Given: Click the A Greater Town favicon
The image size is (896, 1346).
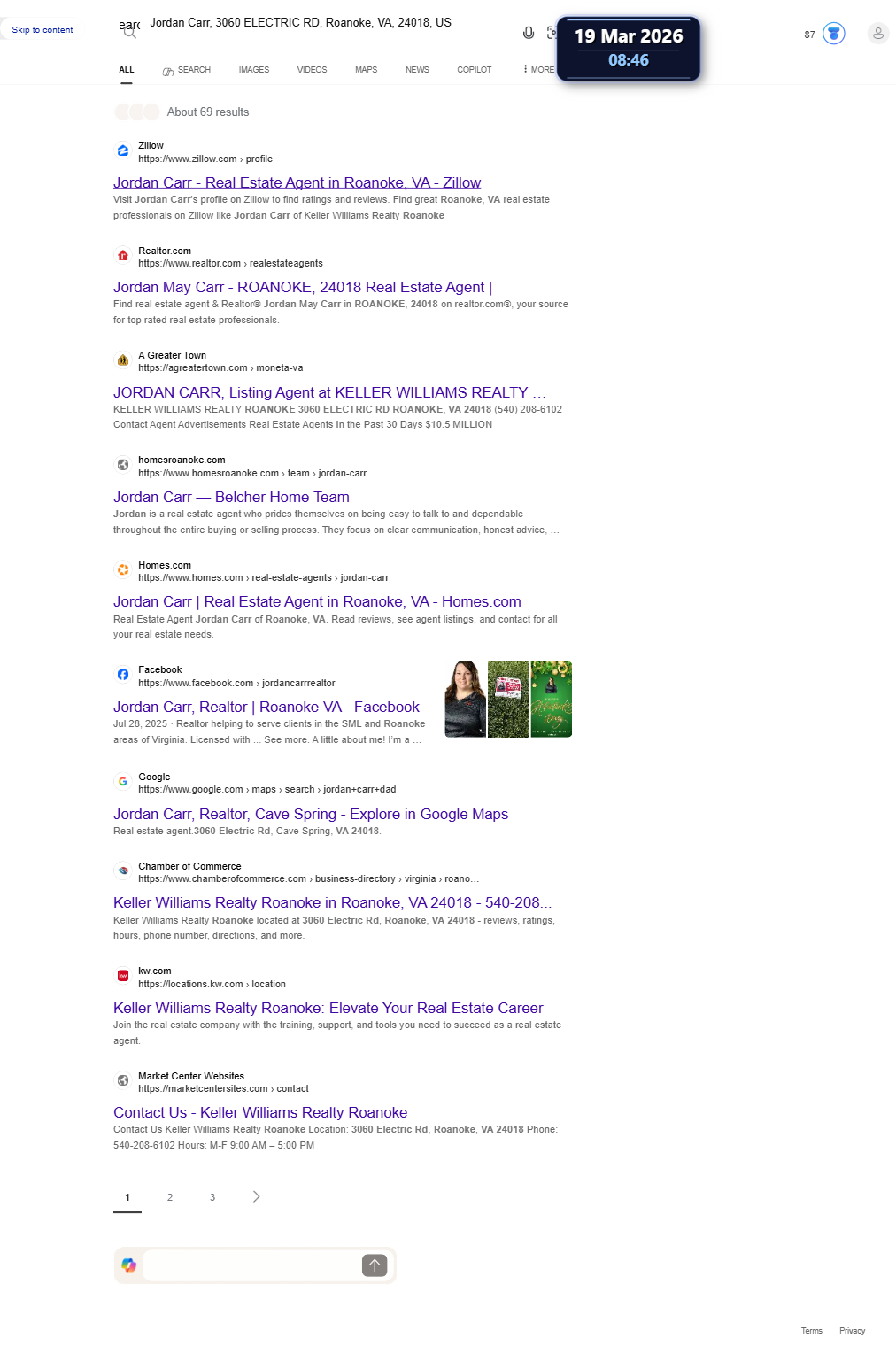Looking at the screenshot, I should pos(123,360).
